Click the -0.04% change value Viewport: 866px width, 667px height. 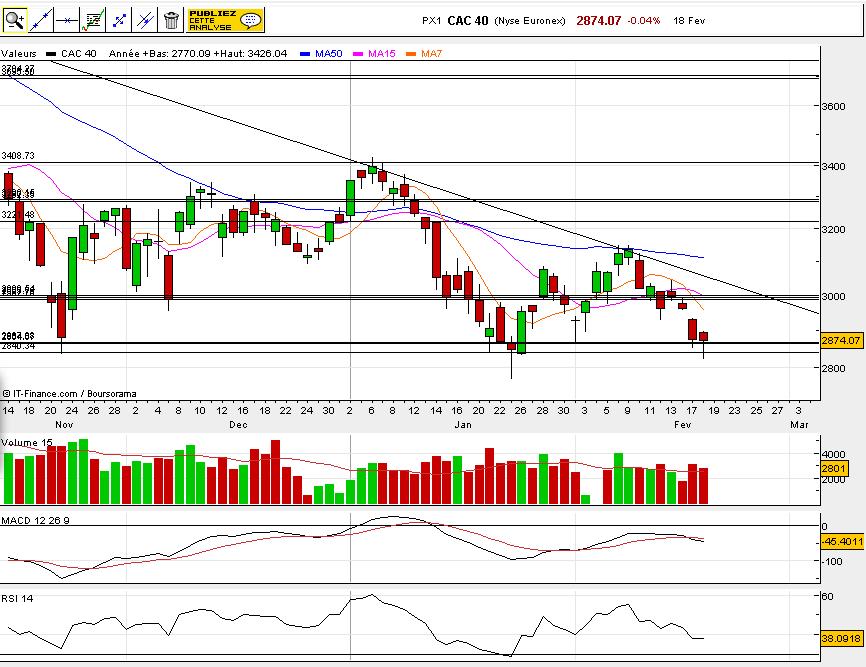tap(643, 21)
